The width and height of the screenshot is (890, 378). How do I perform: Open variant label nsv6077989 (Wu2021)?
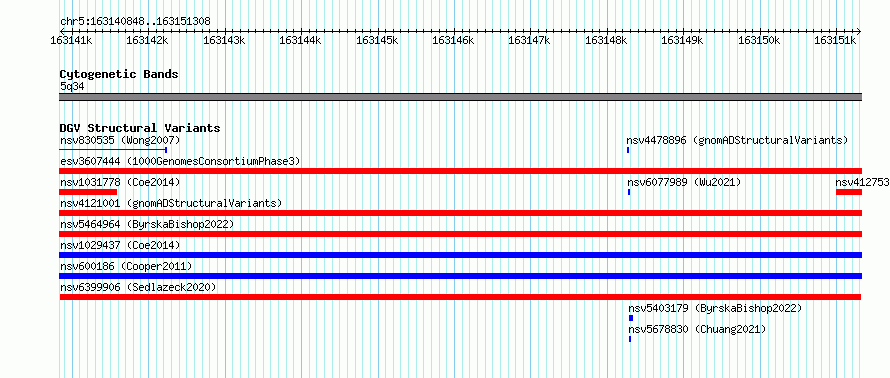pos(684,182)
